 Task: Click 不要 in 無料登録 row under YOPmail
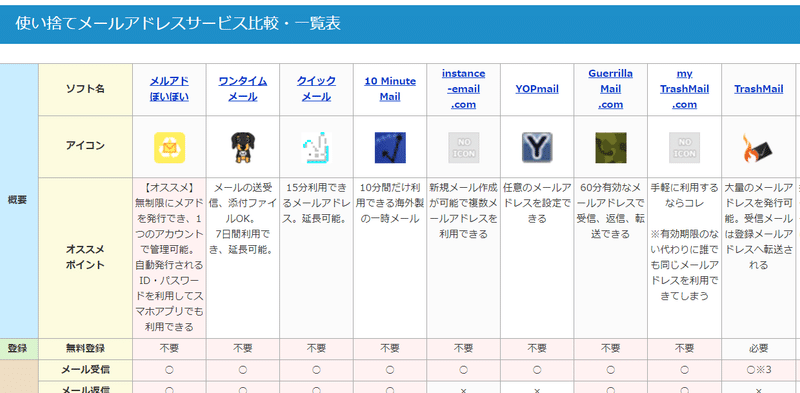tap(537, 349)
